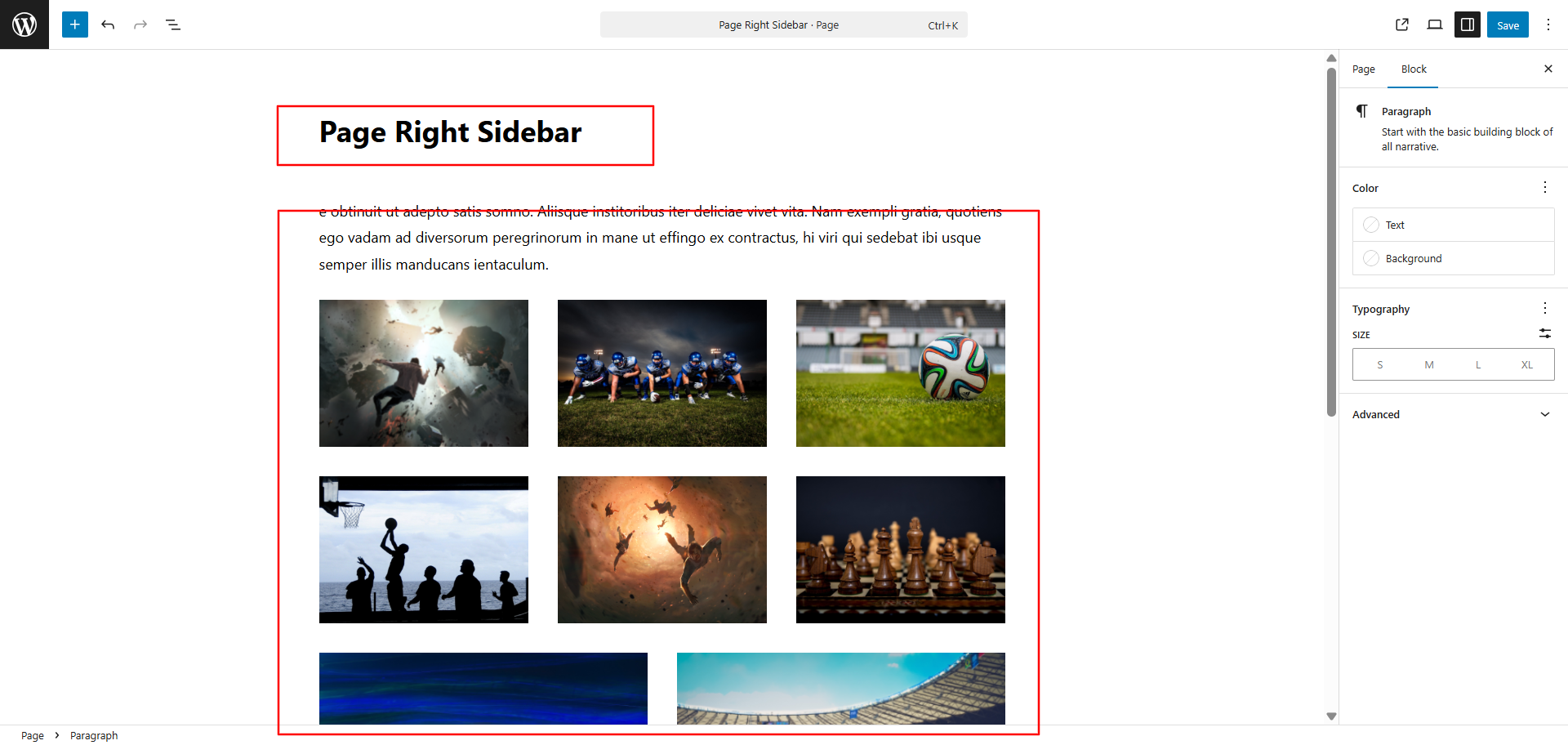Open Typography options three-dot menu
Screen dimensions: 1568x745
[1545, 308]
